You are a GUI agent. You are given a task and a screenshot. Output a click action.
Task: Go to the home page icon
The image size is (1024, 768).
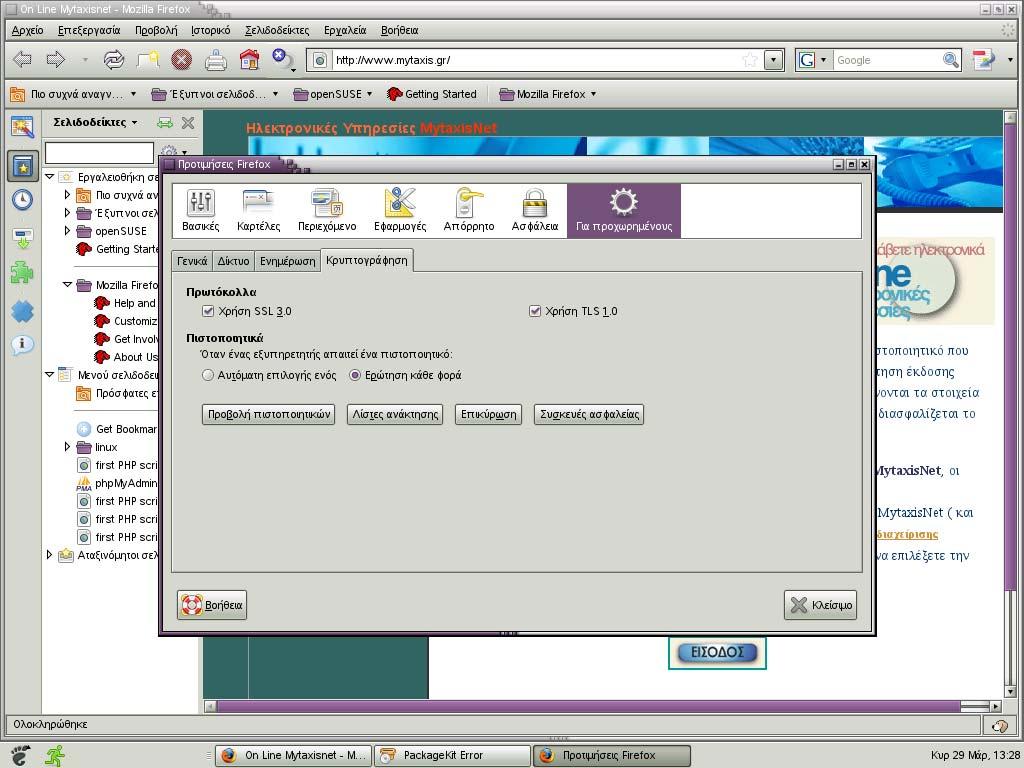click(x=249, y=60)
